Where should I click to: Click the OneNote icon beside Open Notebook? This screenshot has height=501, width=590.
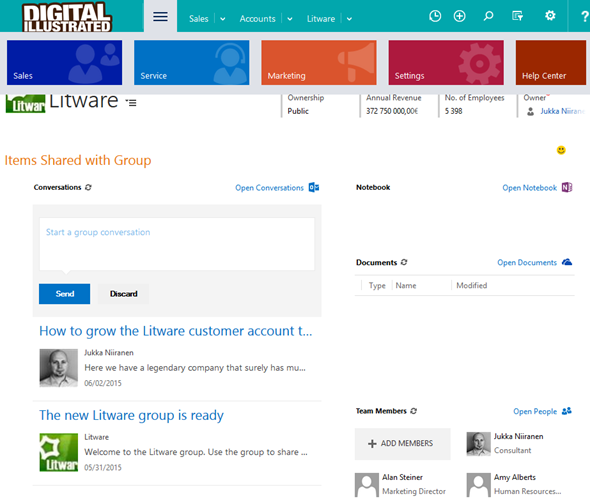567,187
